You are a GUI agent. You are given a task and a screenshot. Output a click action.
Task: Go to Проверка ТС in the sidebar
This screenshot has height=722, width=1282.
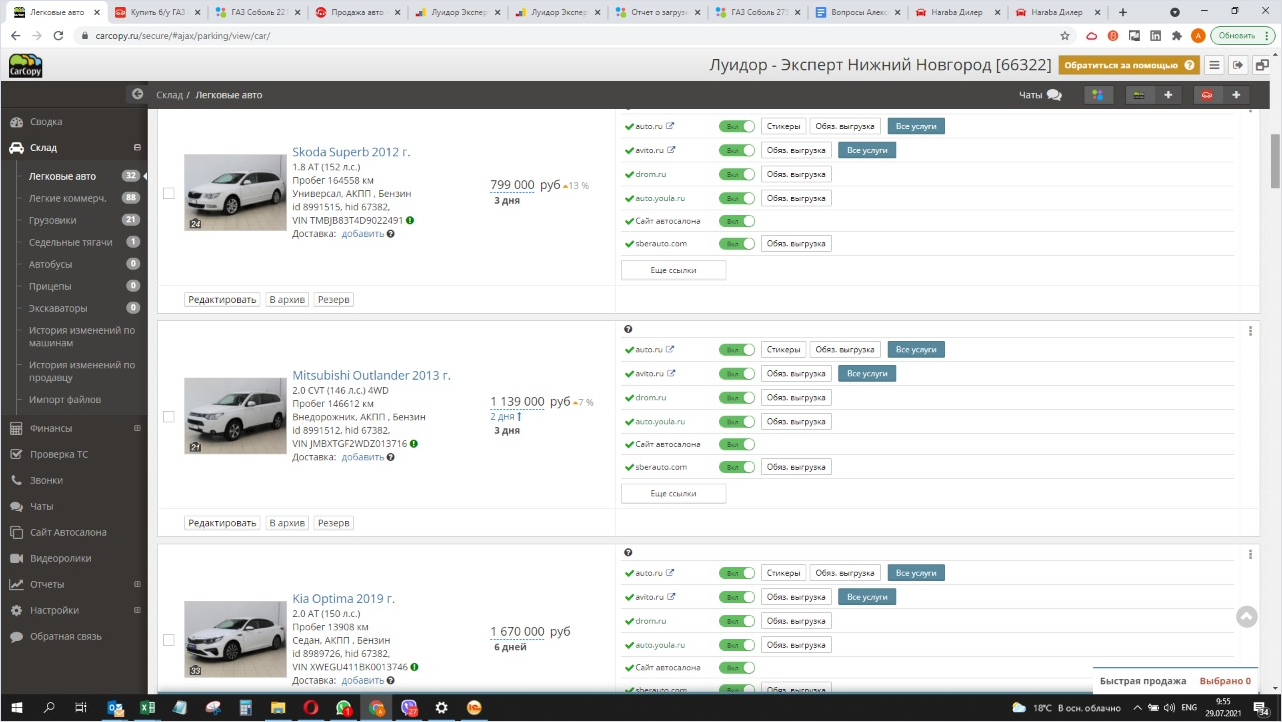58,454
